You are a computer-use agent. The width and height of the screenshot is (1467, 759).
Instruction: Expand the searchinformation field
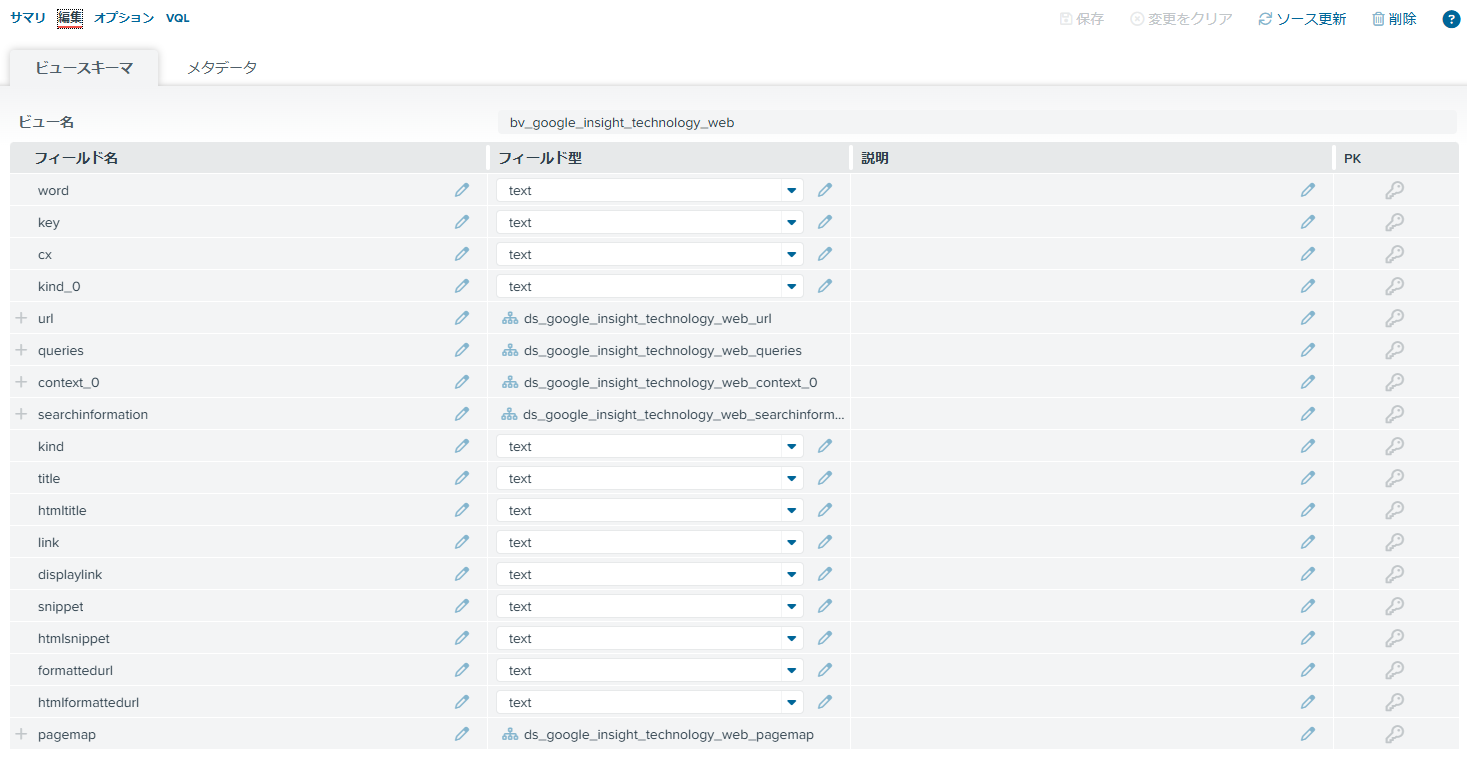pos(19,413)
